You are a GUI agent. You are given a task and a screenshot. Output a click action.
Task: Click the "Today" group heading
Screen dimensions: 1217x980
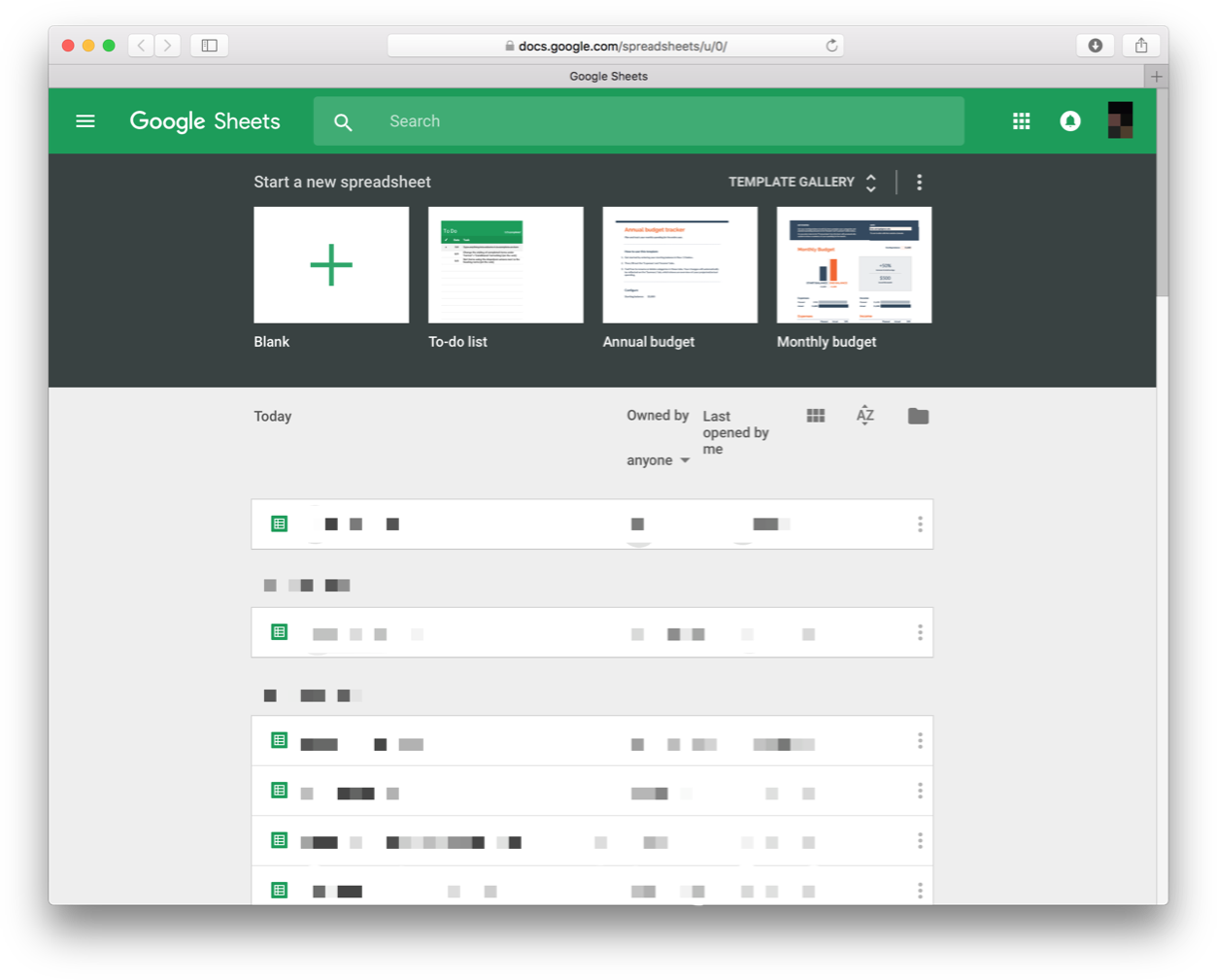pos(273,417)
